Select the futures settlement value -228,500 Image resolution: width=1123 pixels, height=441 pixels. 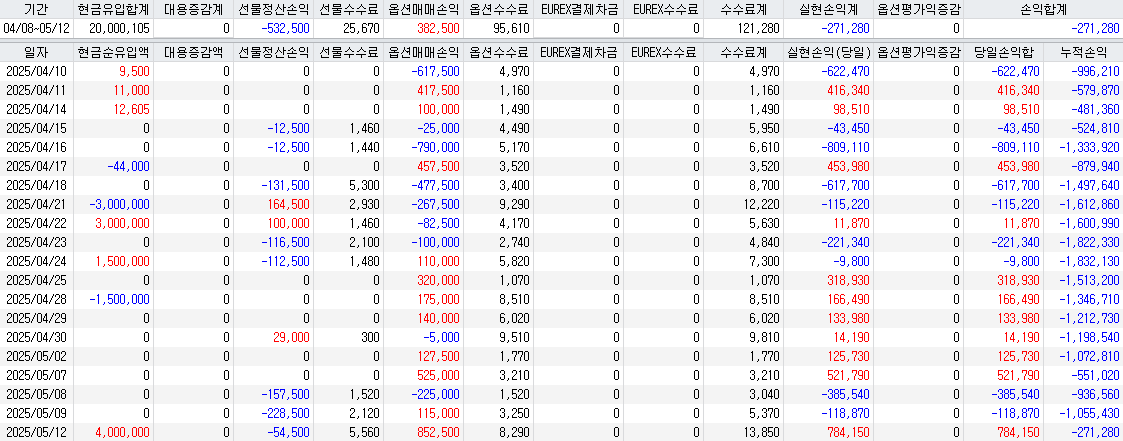click(x=286, y=412)
